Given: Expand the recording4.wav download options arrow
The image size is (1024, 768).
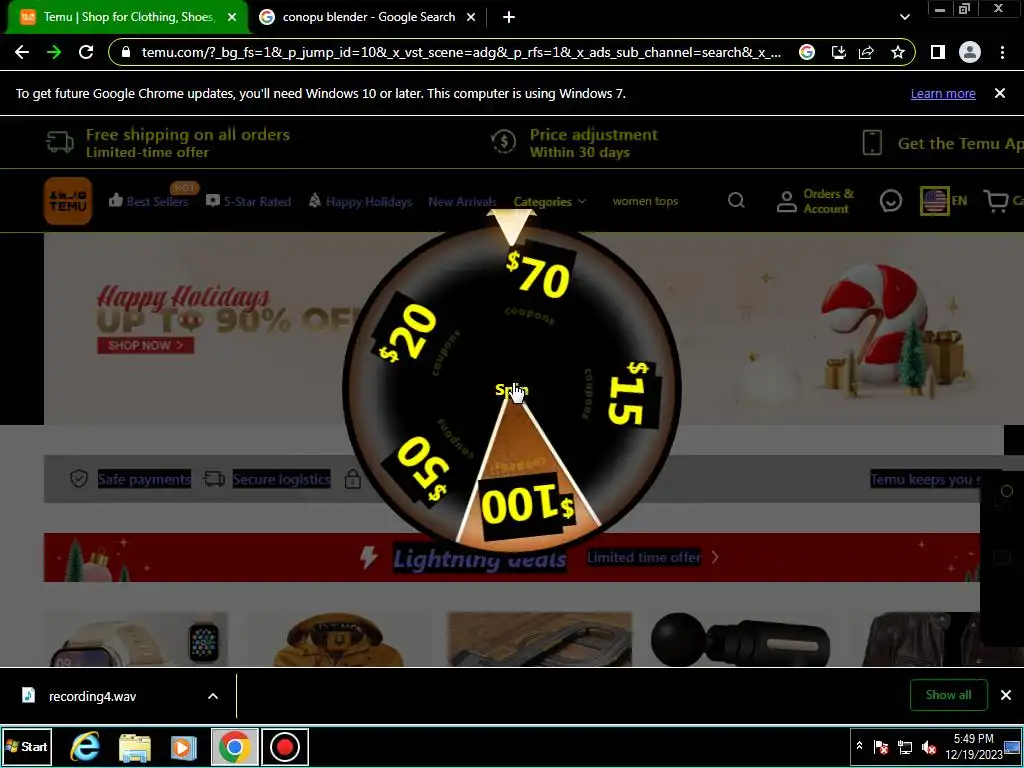Looking at the screenshot, I should pos(213,696).
